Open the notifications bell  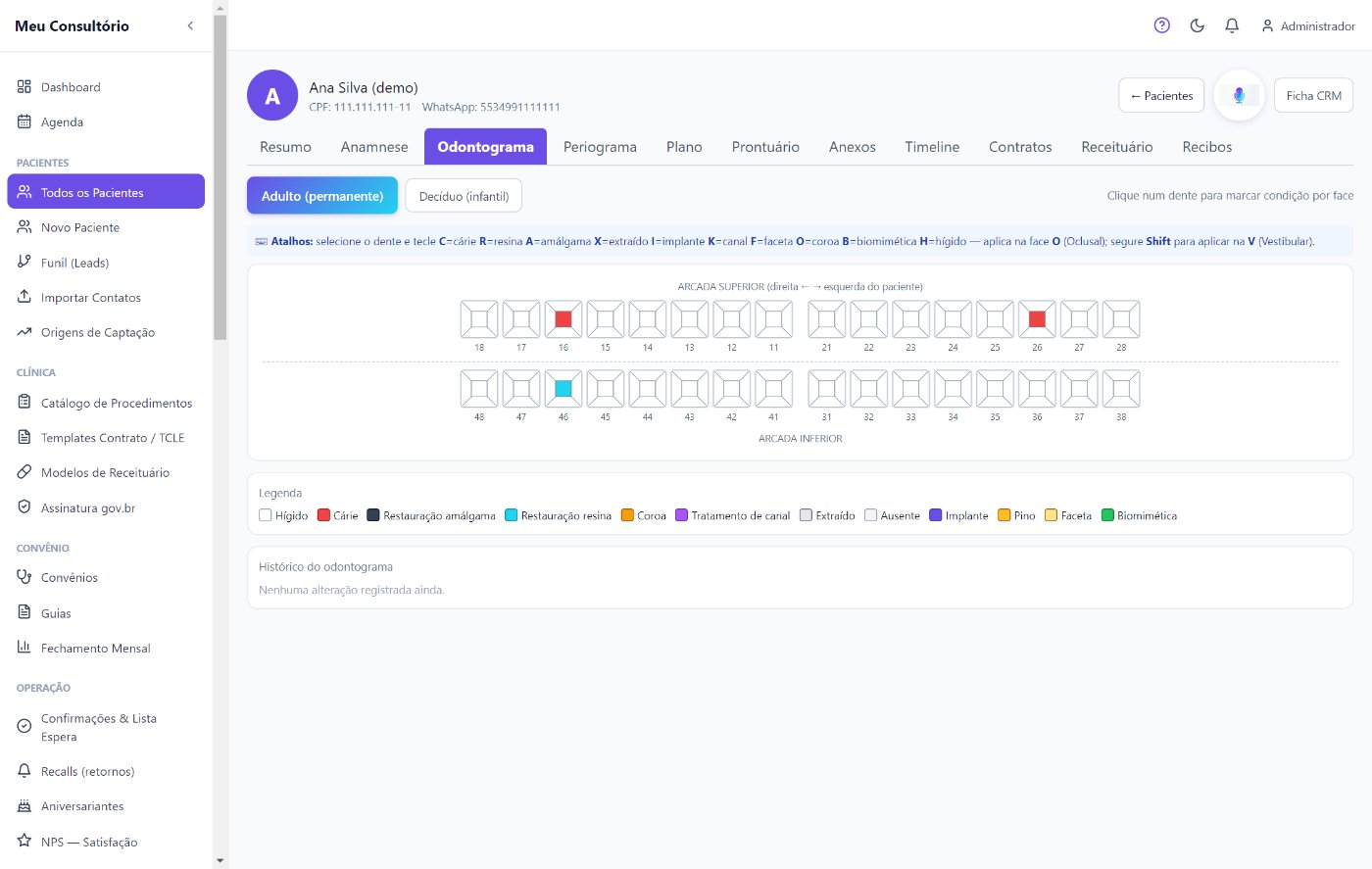coord(1233,25)
